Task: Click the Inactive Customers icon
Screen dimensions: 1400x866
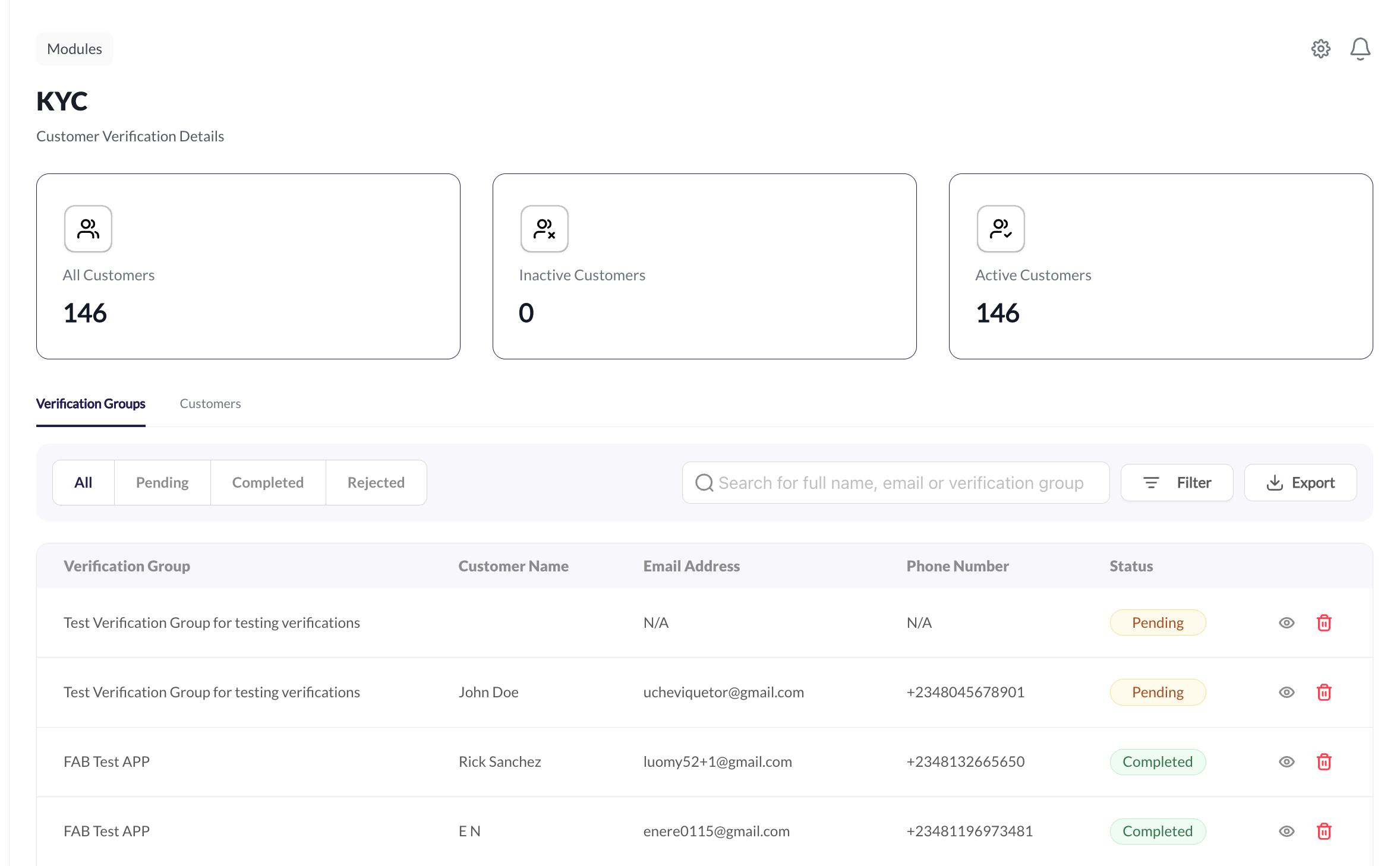Action: click(x=544, y=229)
